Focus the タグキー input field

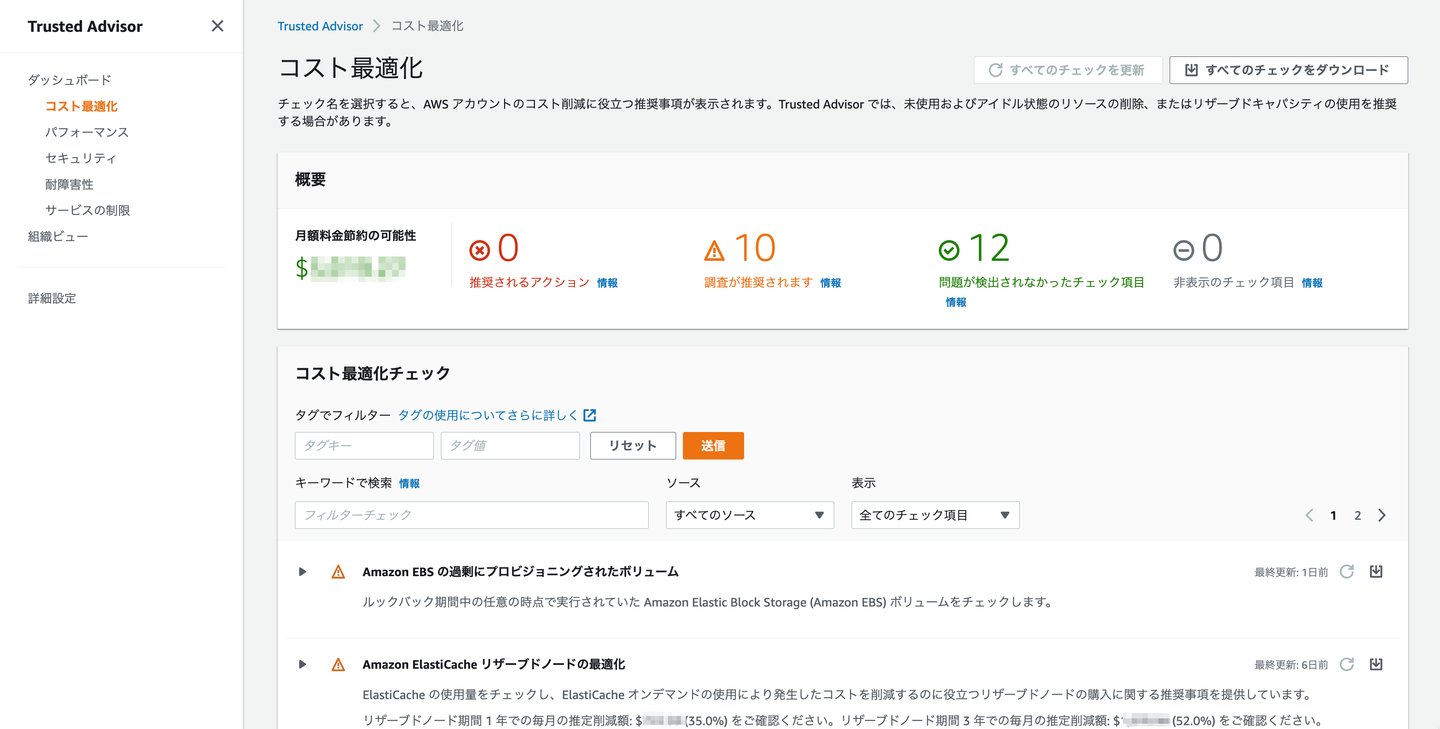[364, 446]
